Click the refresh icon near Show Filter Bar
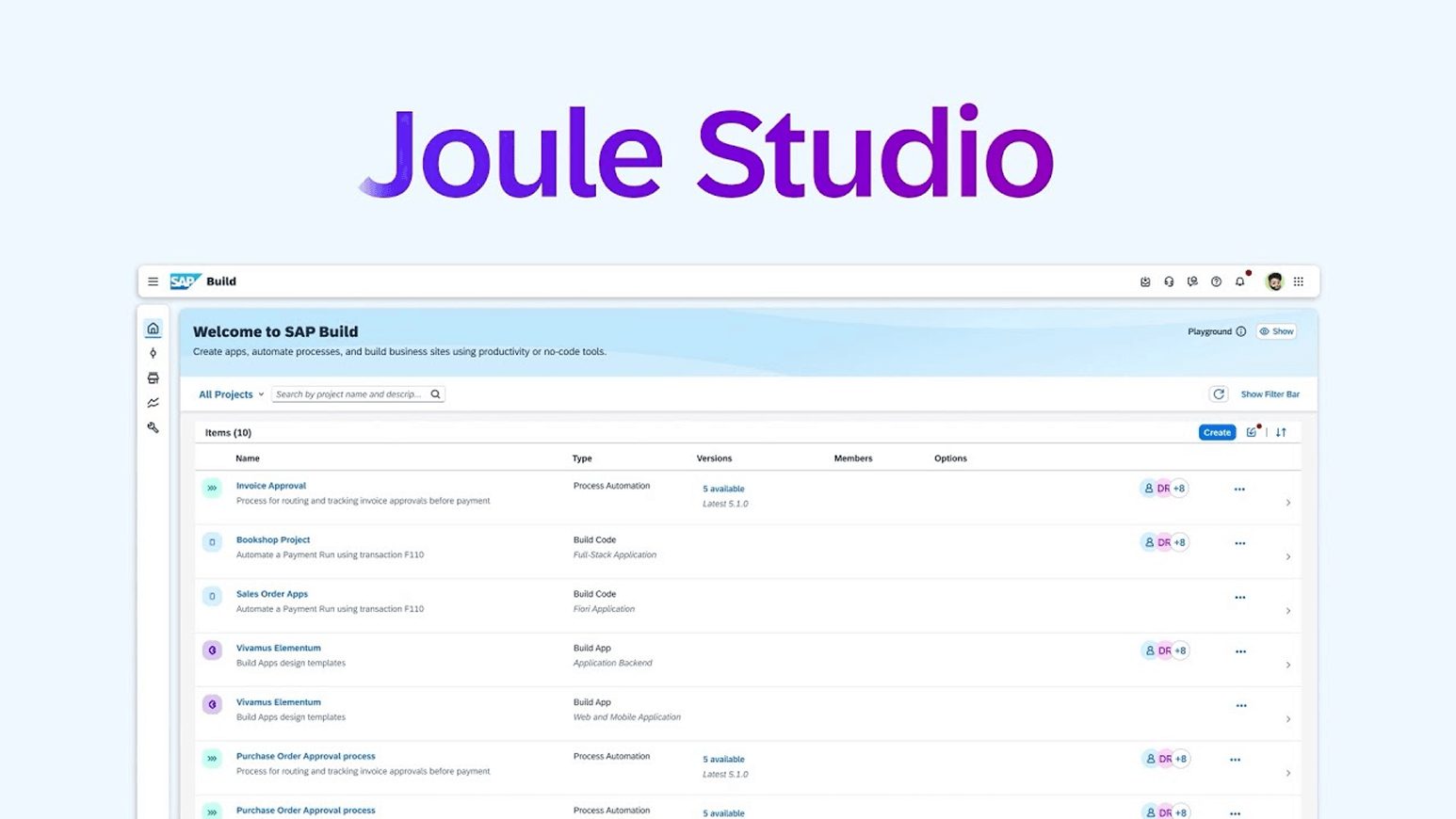The height and width of the screenshot is (819, 1456). coord(1219,393)
